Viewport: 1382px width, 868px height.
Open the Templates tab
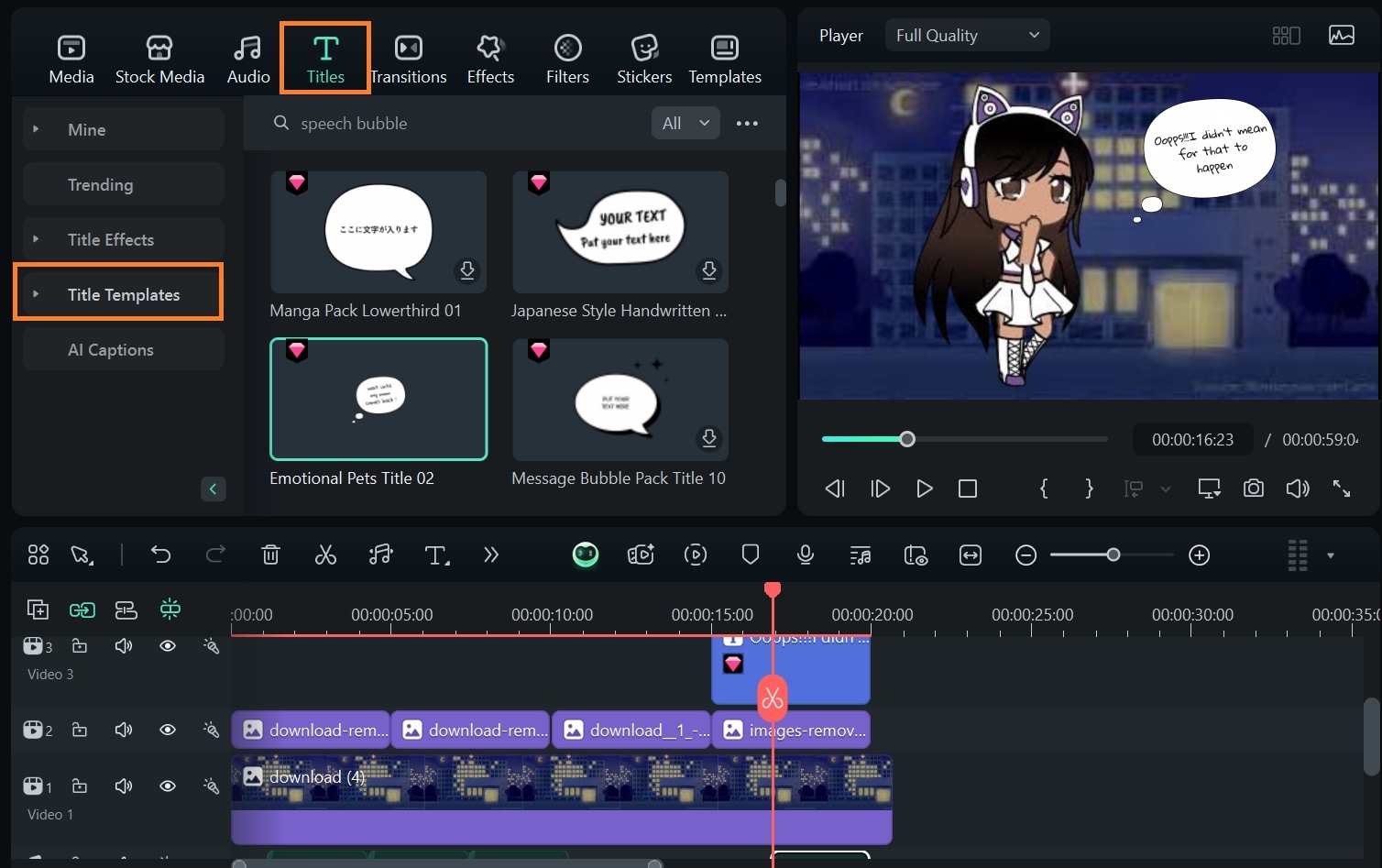[x=725, y=60]
